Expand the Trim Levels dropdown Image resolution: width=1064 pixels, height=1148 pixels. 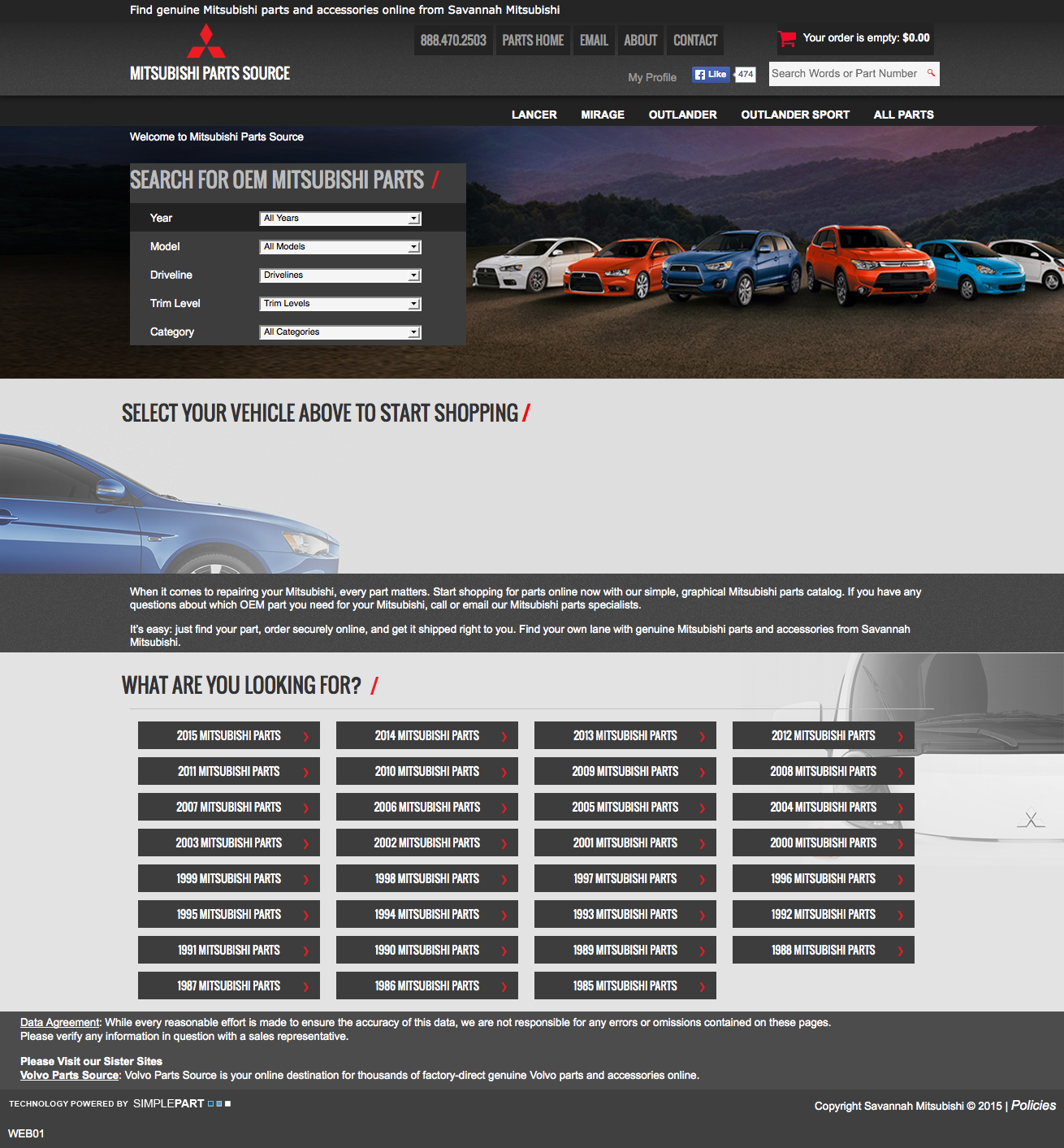(x=340, y=304)
